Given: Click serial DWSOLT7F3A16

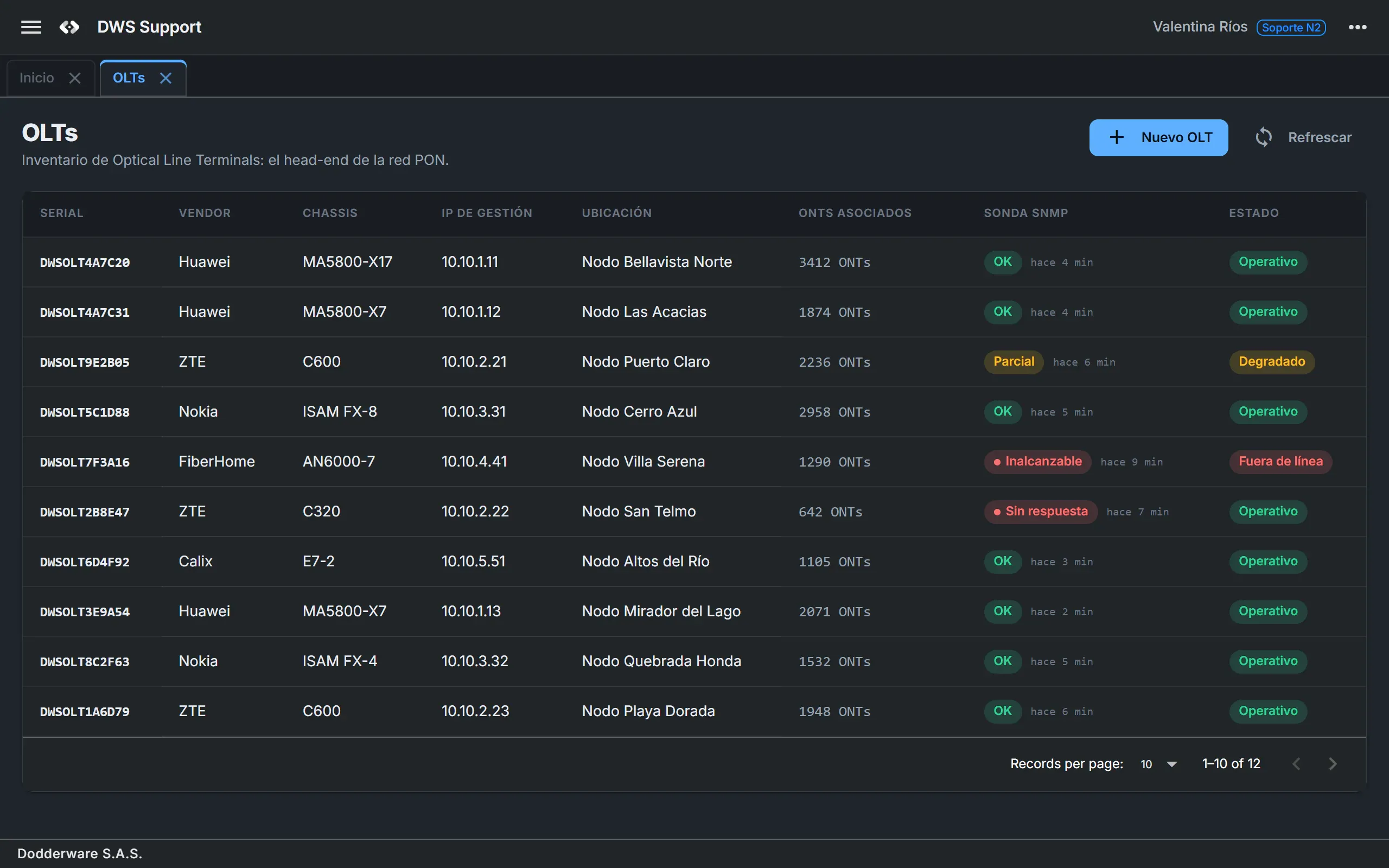Looking at the screenshot, I should 85,462.
